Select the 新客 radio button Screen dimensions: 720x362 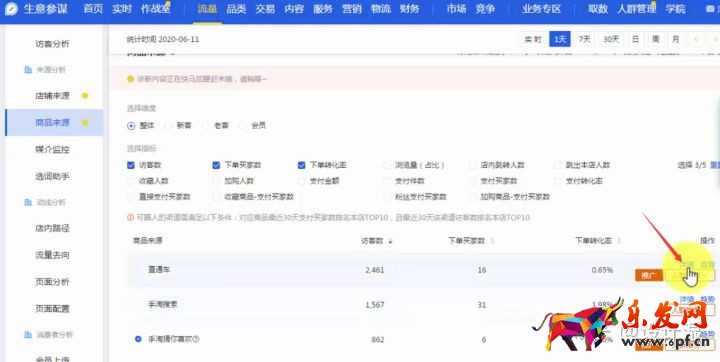tap(169, 125)
